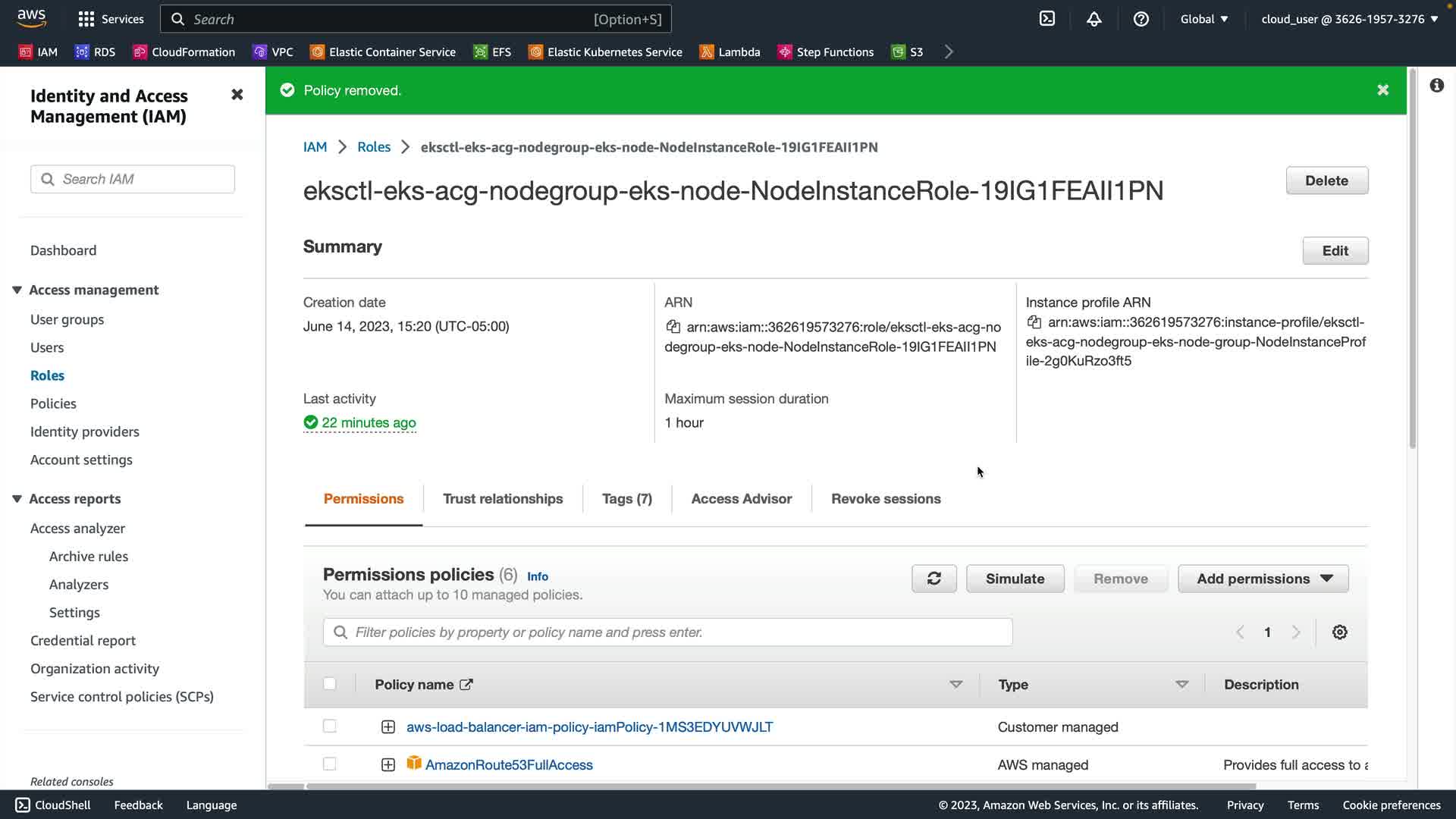The image size is (1456, 819).
Task: Switch to the Trust relationships tab
Action: click(503, 499)
